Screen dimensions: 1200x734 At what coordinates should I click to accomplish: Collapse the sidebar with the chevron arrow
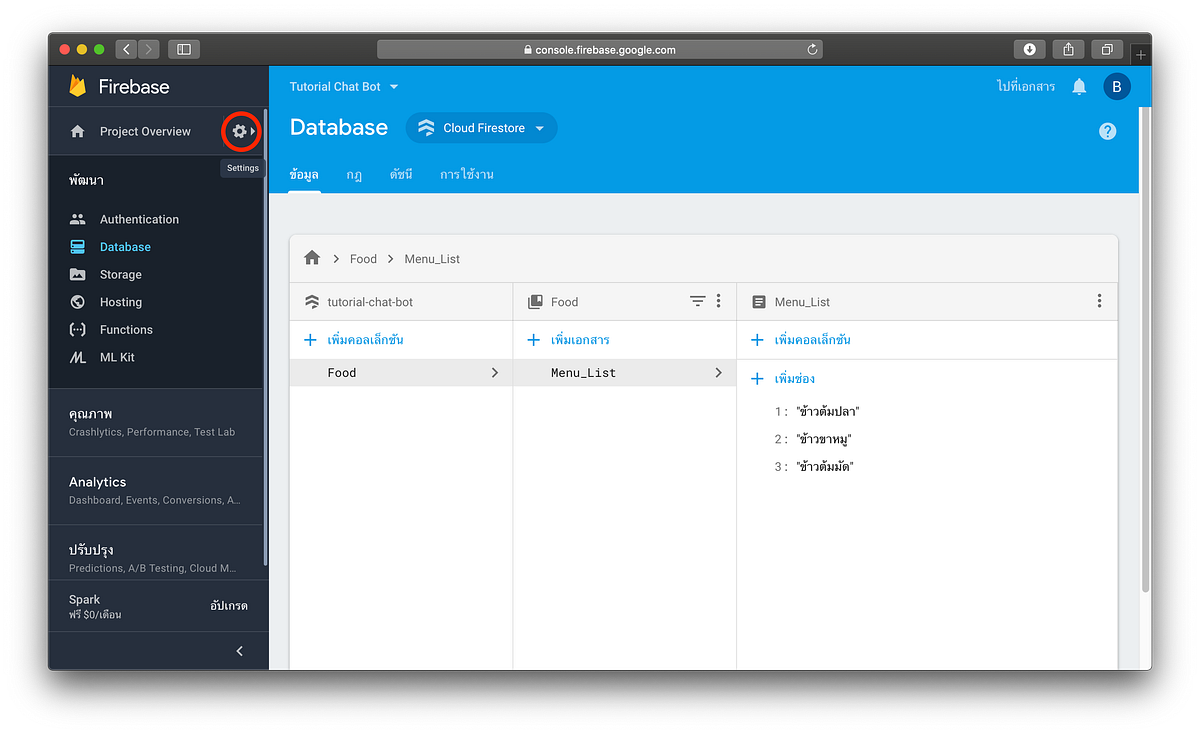click(239, 650)
